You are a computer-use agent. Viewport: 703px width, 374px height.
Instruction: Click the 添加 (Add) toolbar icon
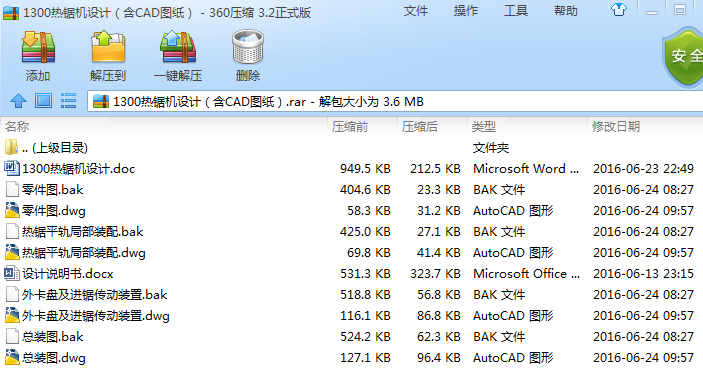[x=38, y=47]
